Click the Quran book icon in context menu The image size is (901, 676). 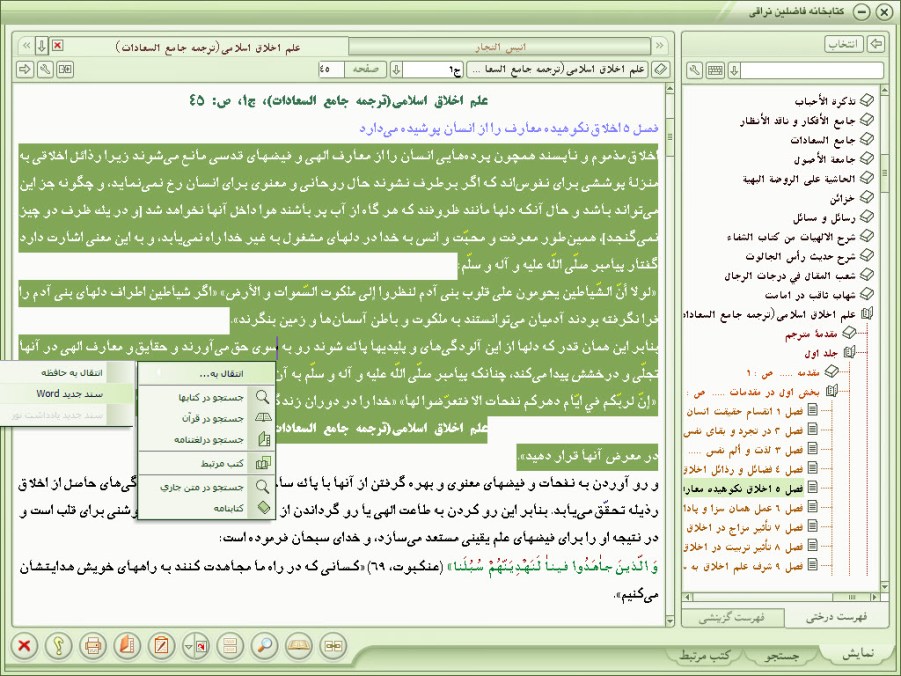(263, 418)
